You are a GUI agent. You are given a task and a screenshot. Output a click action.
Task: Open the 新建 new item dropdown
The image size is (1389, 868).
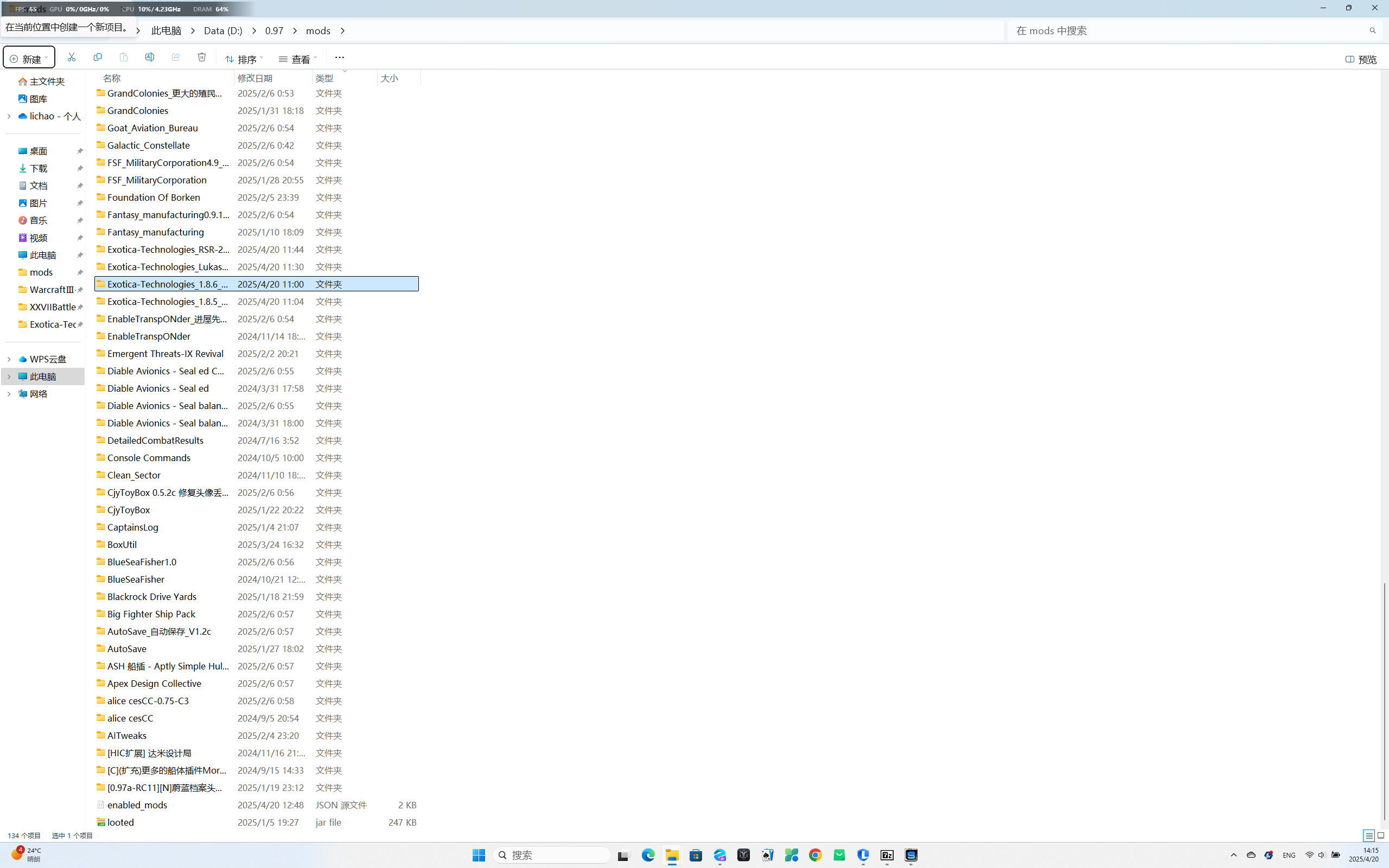click(29, 59)
